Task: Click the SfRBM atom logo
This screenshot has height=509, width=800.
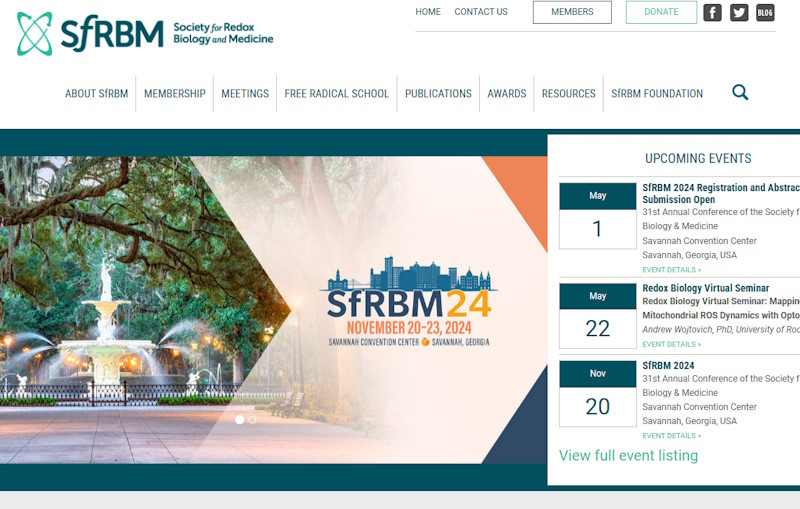Action: click(34, 34)
